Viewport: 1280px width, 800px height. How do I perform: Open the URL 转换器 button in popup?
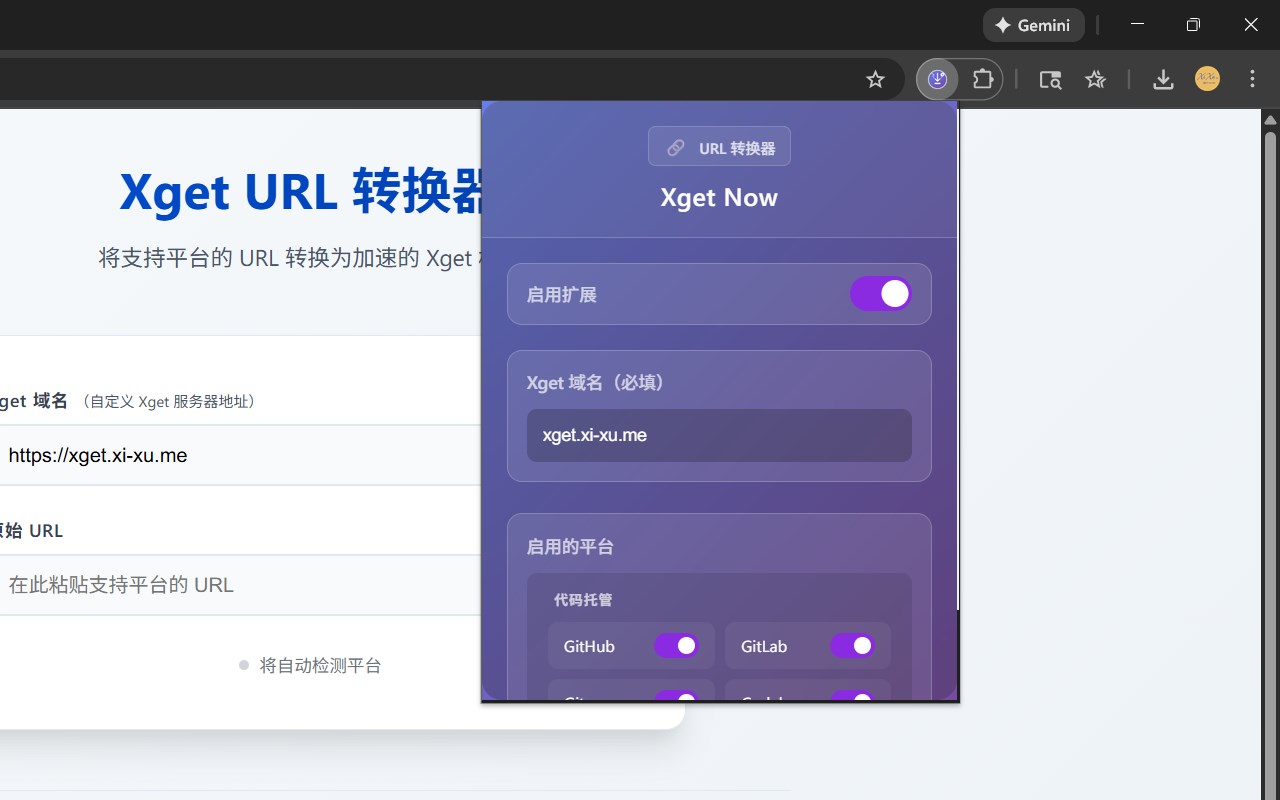(x=719, y=147)
